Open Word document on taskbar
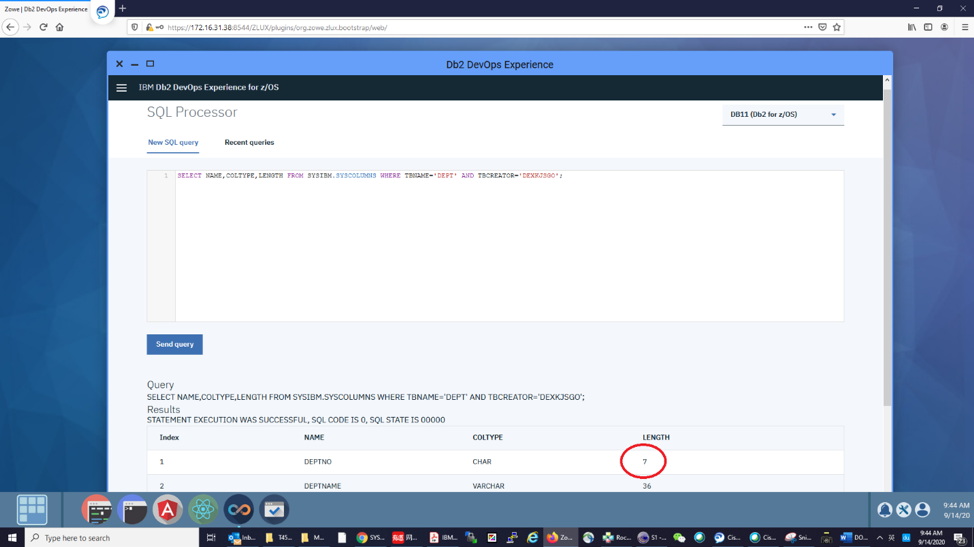This screenshot has width=974, height=547. pyautogui.click(x=853, y=538)
